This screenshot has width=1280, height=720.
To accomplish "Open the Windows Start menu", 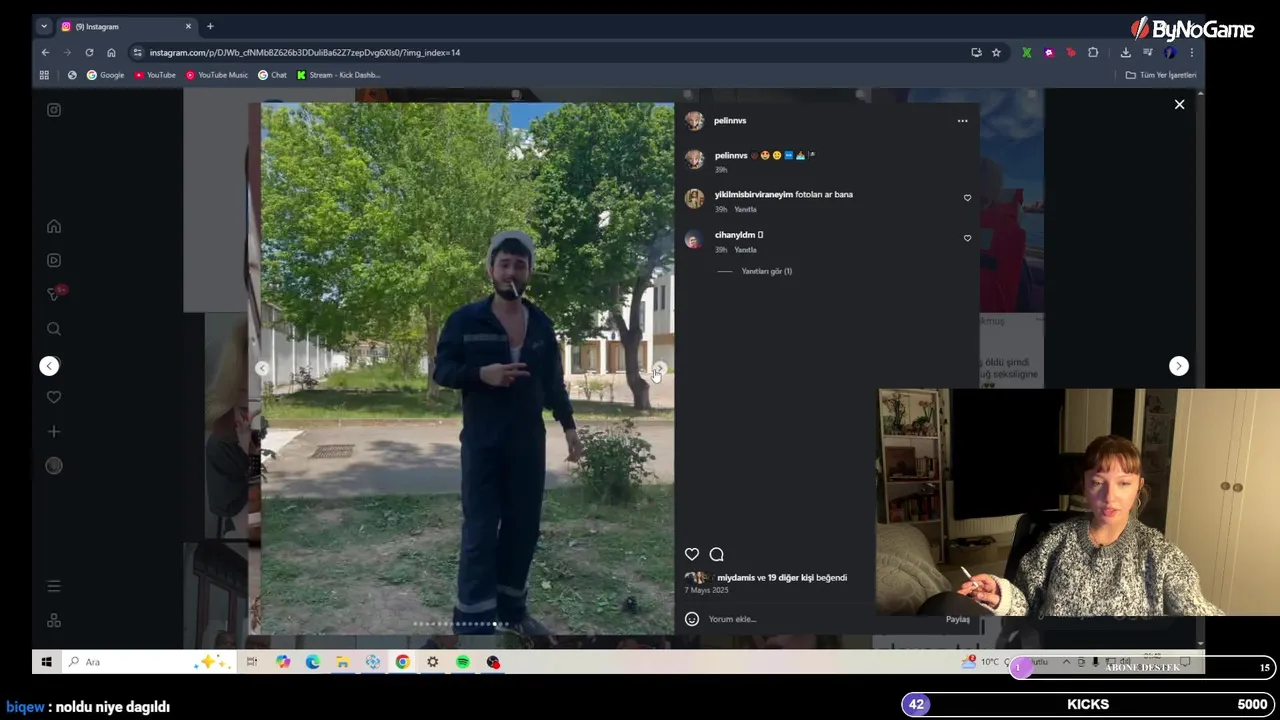I will pos(46,662).
